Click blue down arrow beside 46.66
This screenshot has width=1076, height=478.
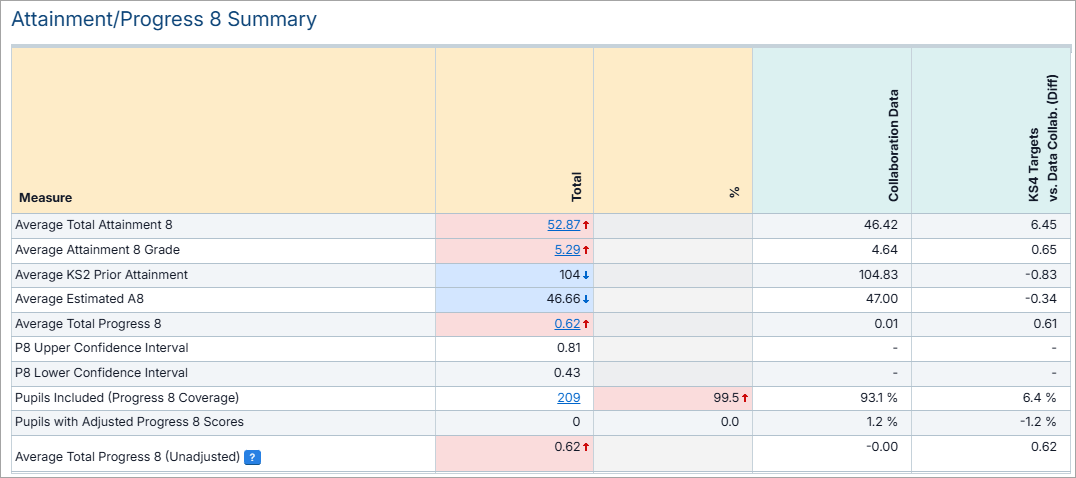[586, 299]
